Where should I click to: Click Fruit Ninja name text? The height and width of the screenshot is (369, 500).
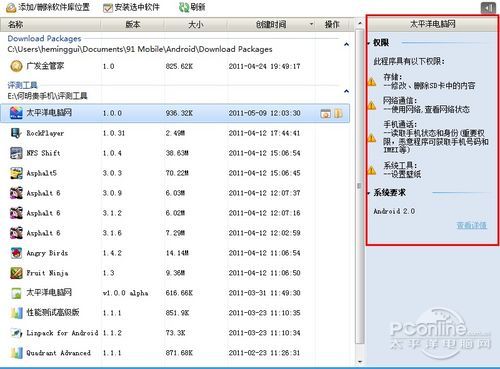click(x=47, y=273)
